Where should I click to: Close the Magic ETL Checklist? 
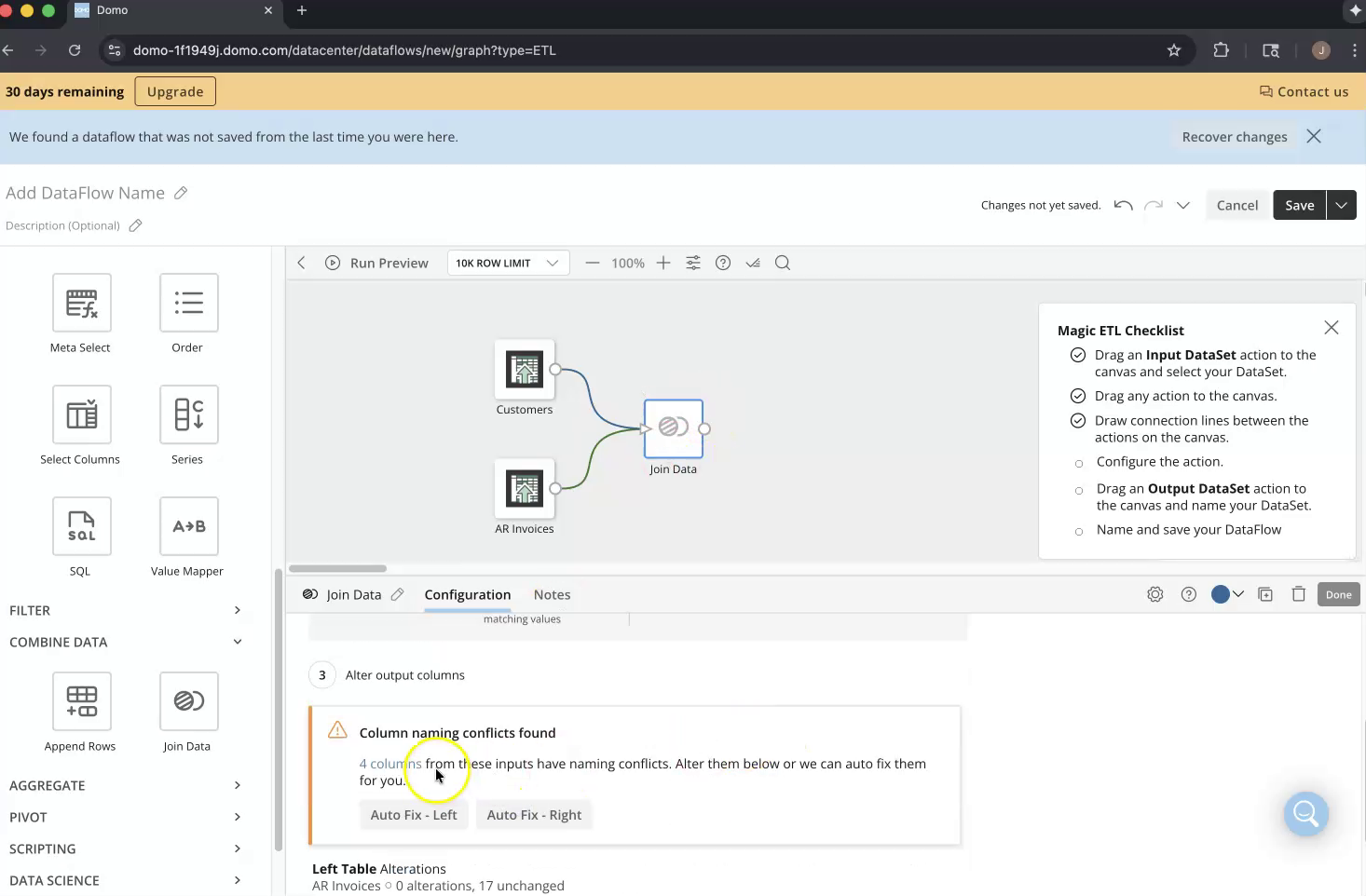(x=1332, y=327)
